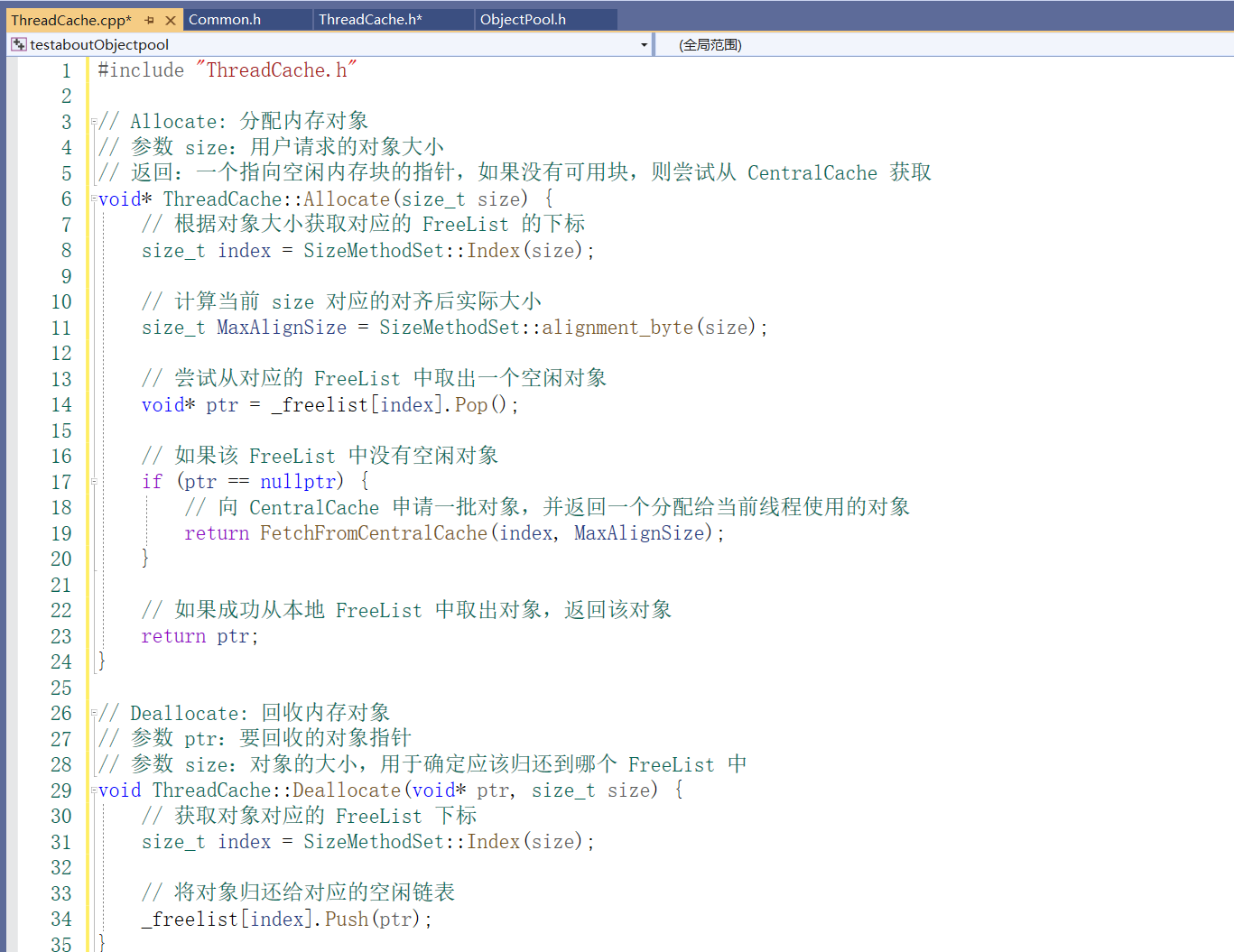Click the closing brace on line 24
The height and width of the screenshot is (952, 1234).
click(x=102, y=661)
